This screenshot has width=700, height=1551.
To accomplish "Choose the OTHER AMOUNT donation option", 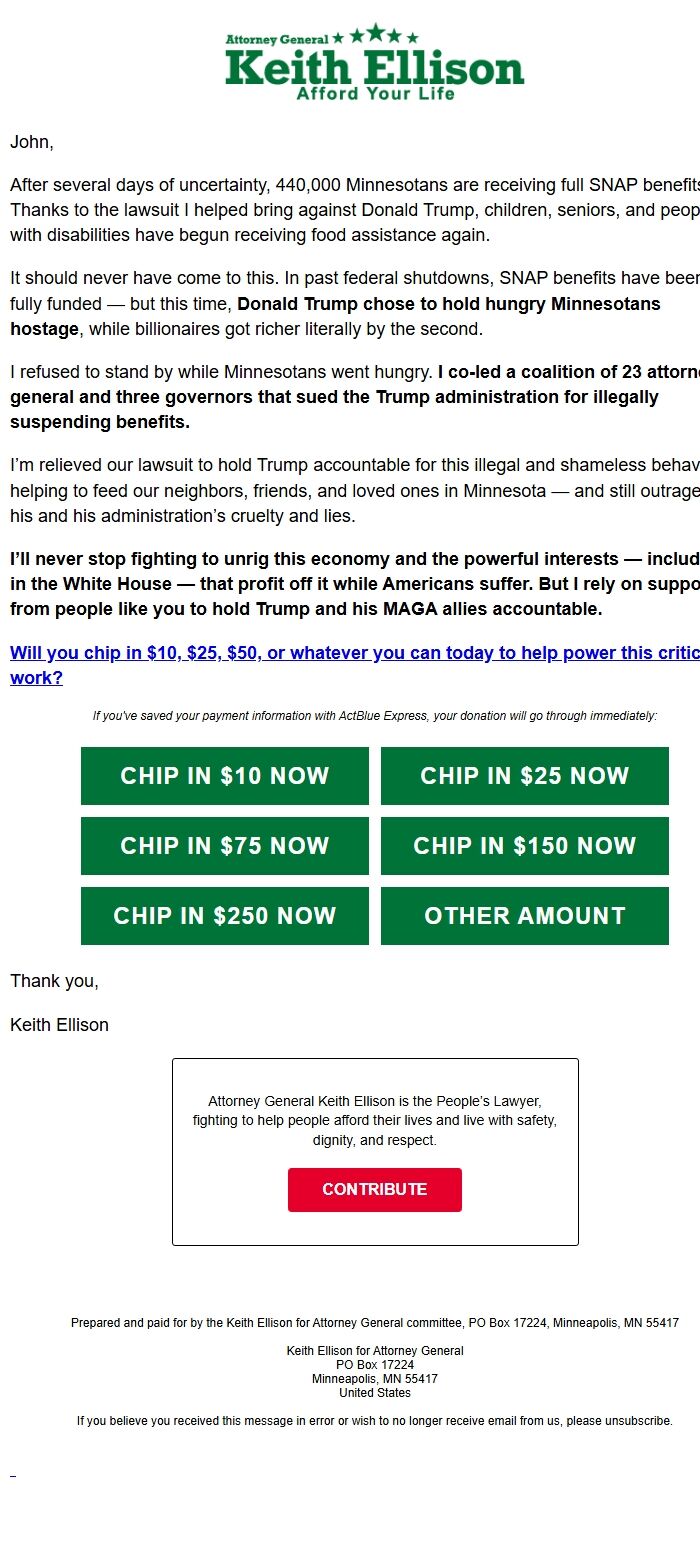I will 524,916.
